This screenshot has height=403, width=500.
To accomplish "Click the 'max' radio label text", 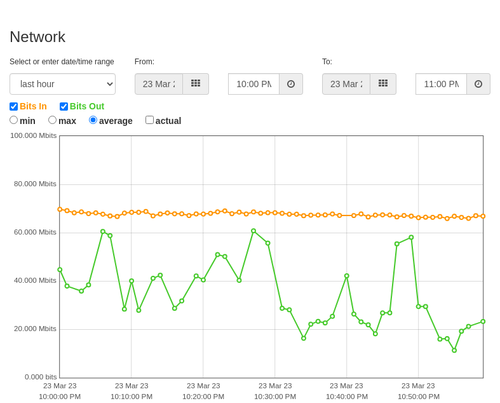I will point(67,121).
